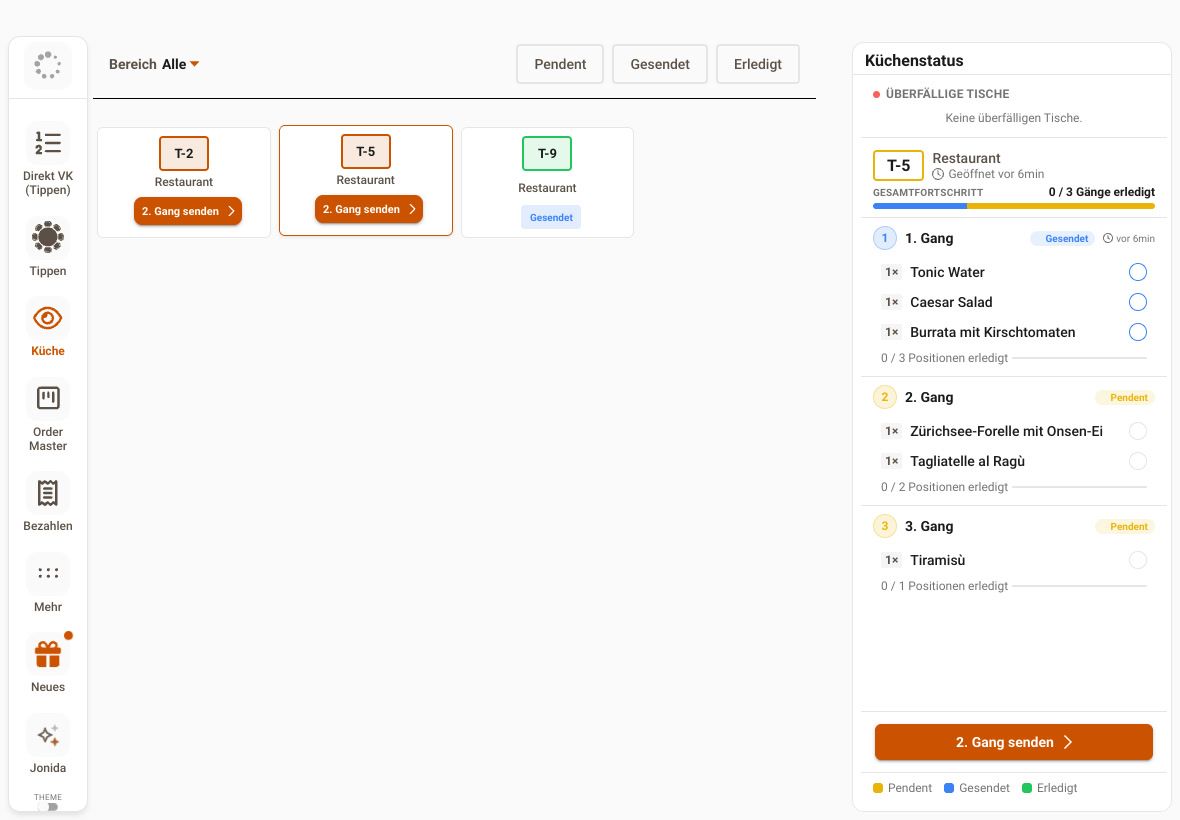This screenshot has height=820, width=1180.
Task: Open Direkt VK (Tippen) sidebar icon
Action: [x=47, y=143]
